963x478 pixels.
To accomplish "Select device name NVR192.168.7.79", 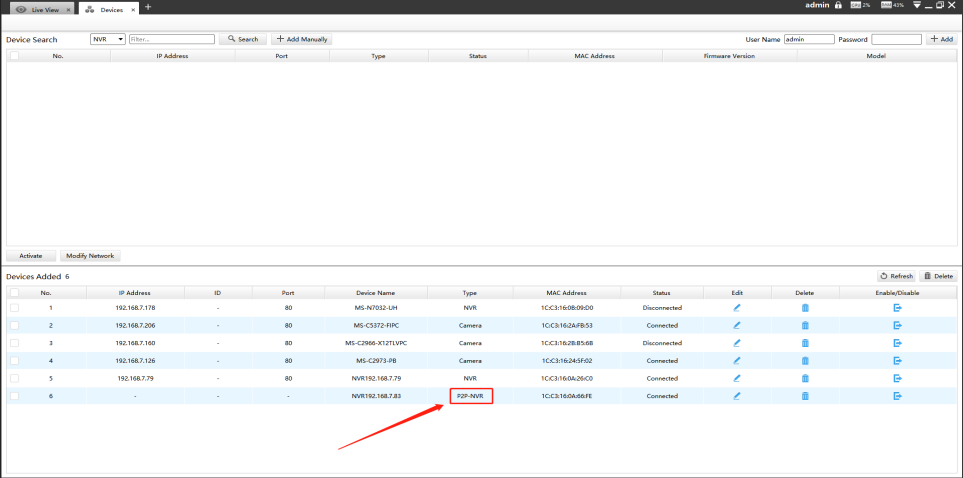I will point(376,378).
